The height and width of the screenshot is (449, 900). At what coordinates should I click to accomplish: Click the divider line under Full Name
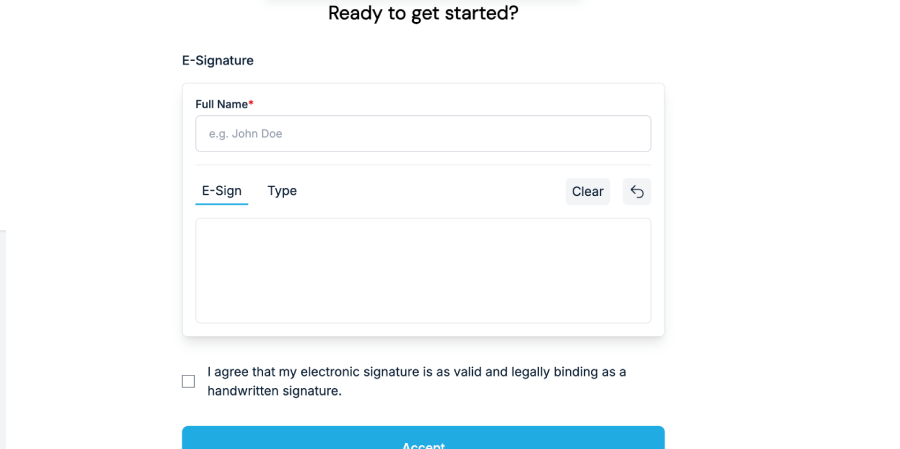click(423, 165)
